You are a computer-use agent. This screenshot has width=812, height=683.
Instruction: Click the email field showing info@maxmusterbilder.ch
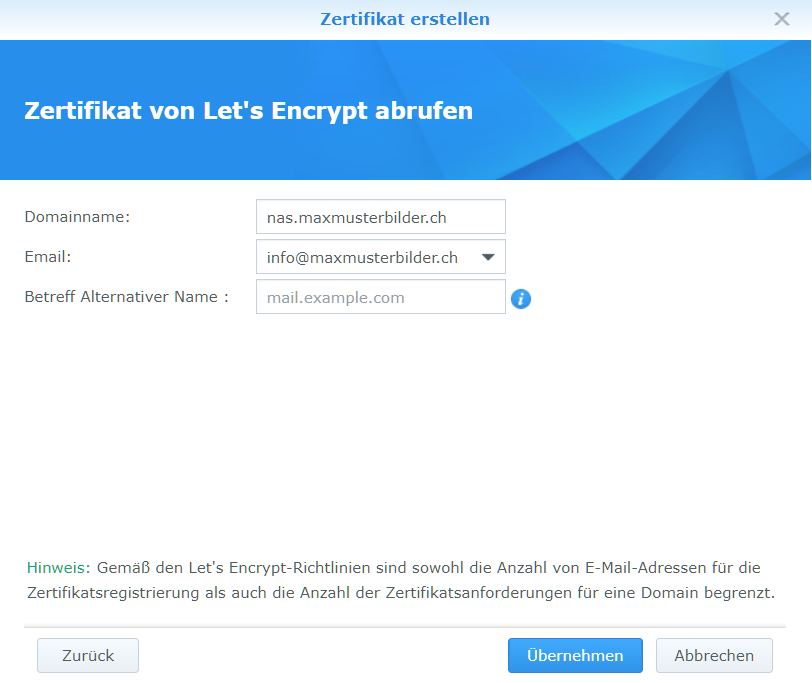tap(370, 257)
